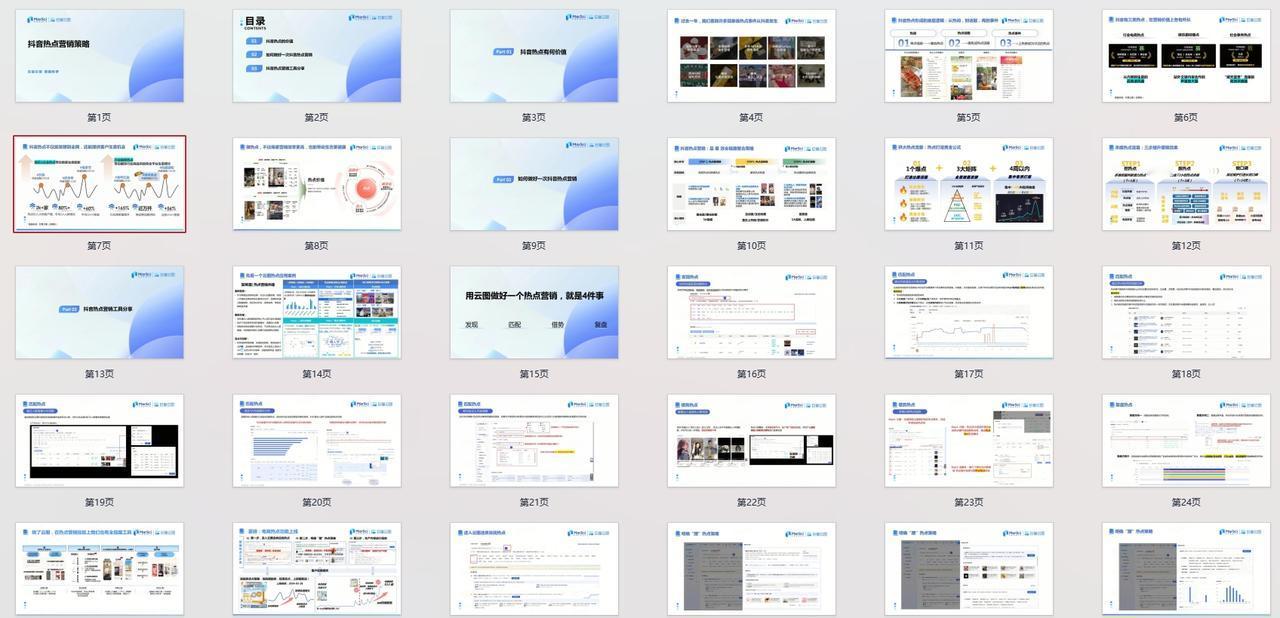This screenshot has height=618, width=1280.
Task: Click the page label 第2页
Action: click(x=316, y=118)
